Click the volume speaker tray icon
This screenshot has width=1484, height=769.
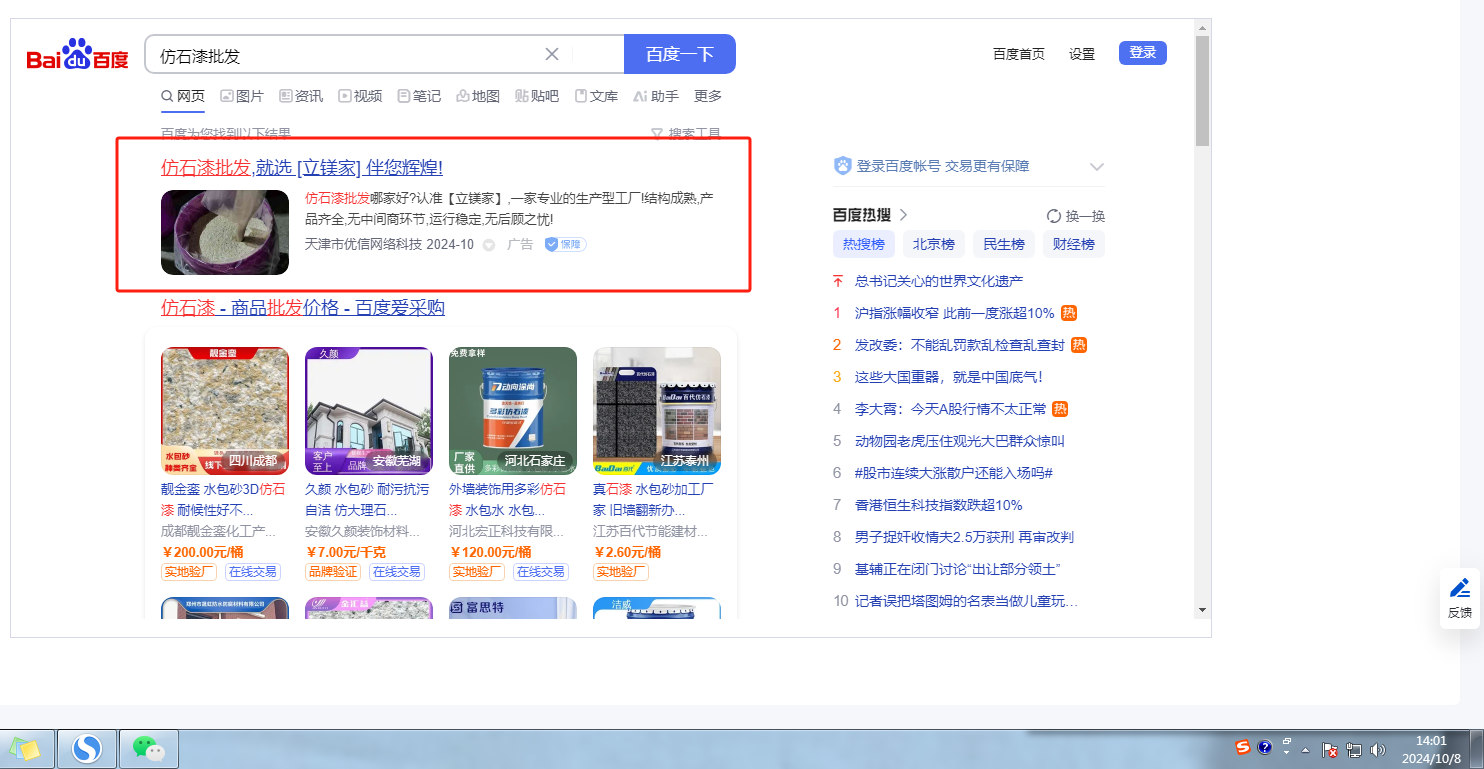pyautogui.click(x=1378, y=749)
